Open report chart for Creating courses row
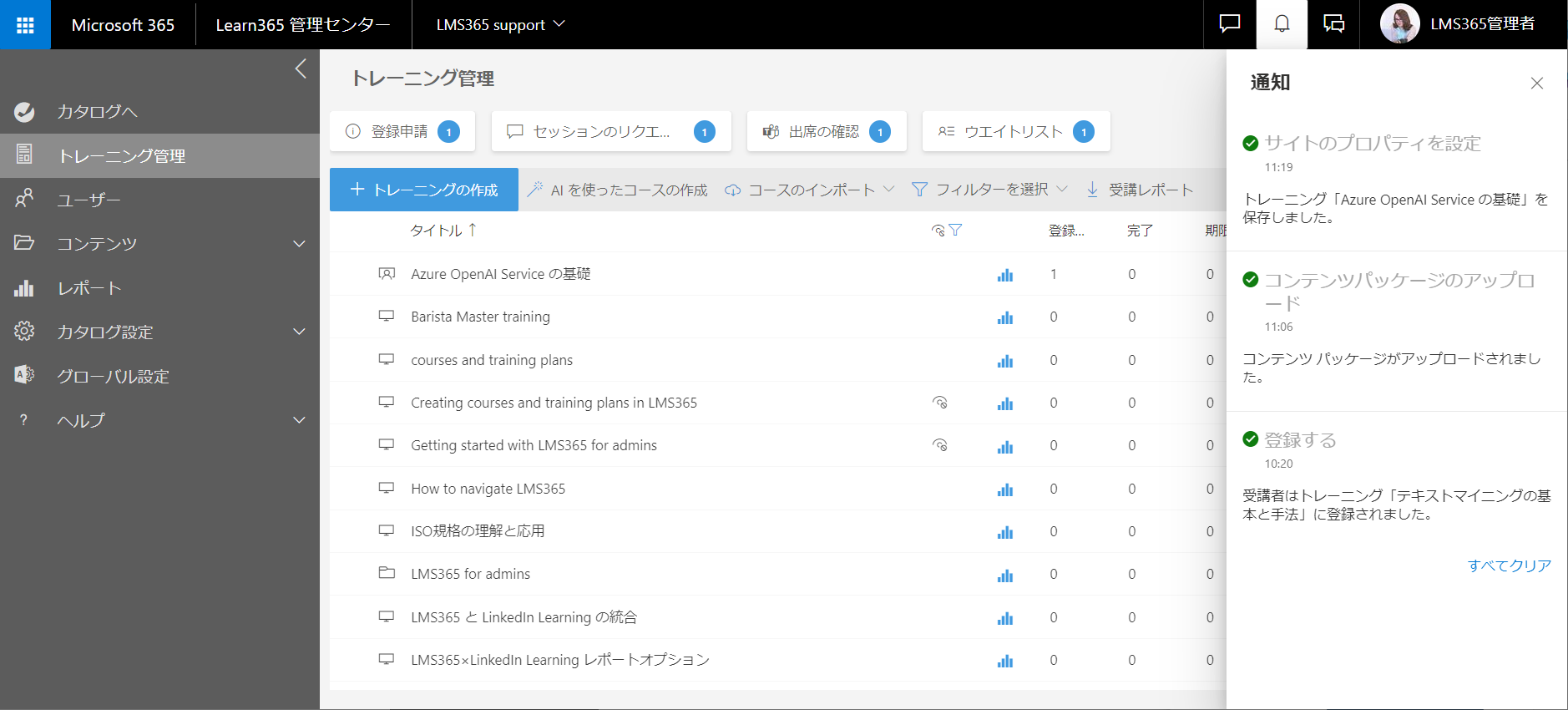 coord(1005,403)
